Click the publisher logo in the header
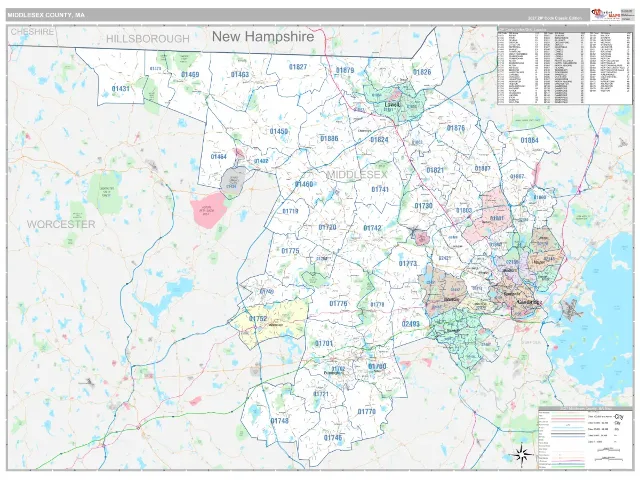Viewport: 640px width, 480px height. (606, 15)
